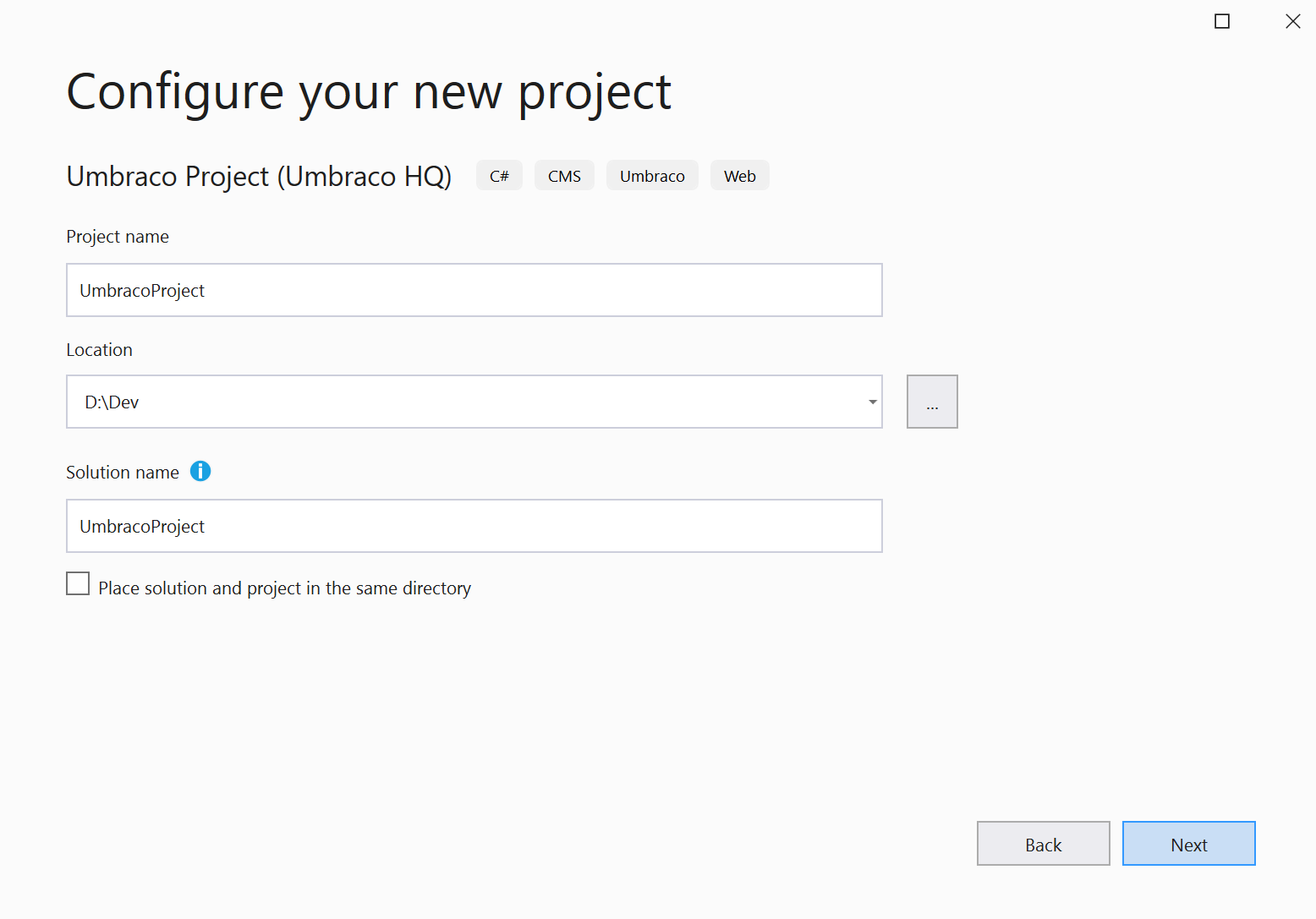Viewport: 1316px width, 919px height.
Task: Click the "Solution name" label text
Action: [123, 473]
